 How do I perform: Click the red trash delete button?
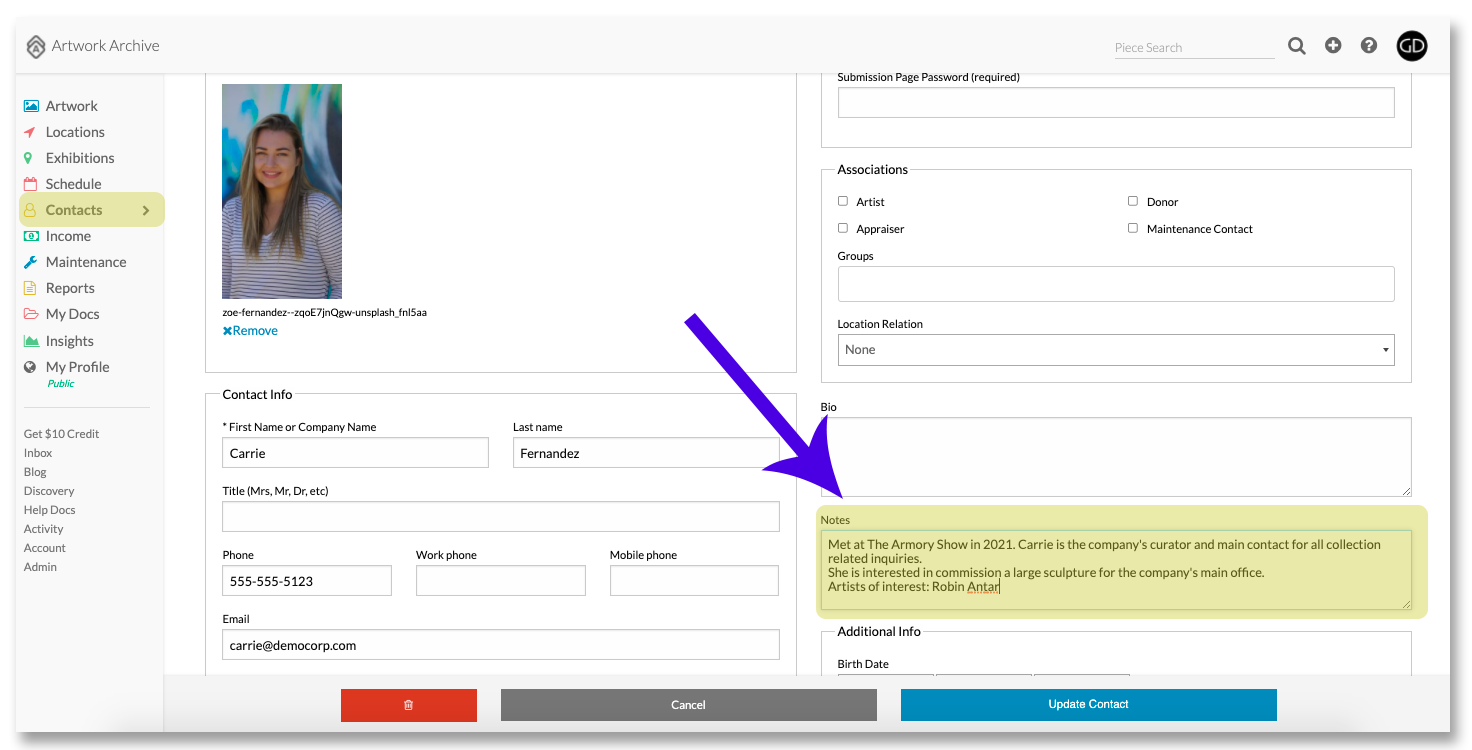409,705
